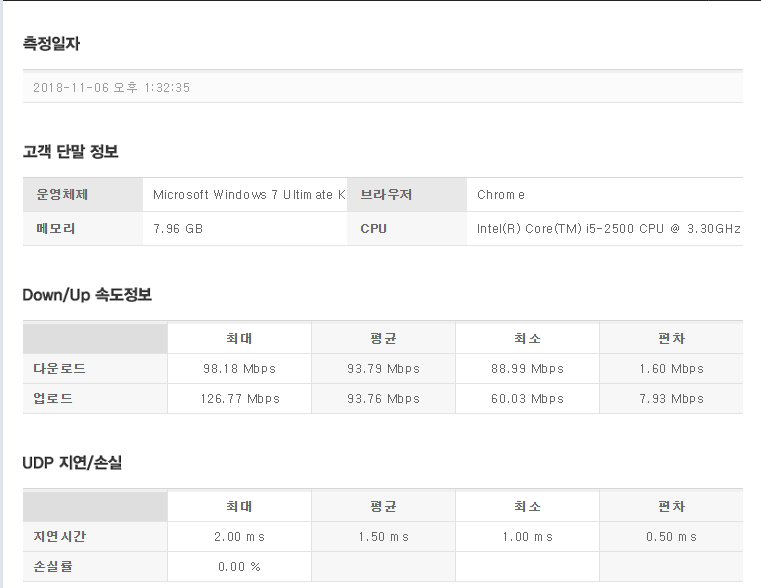Click 편차 header in UDP table
The image size is (761, 588).
(671, 506)
